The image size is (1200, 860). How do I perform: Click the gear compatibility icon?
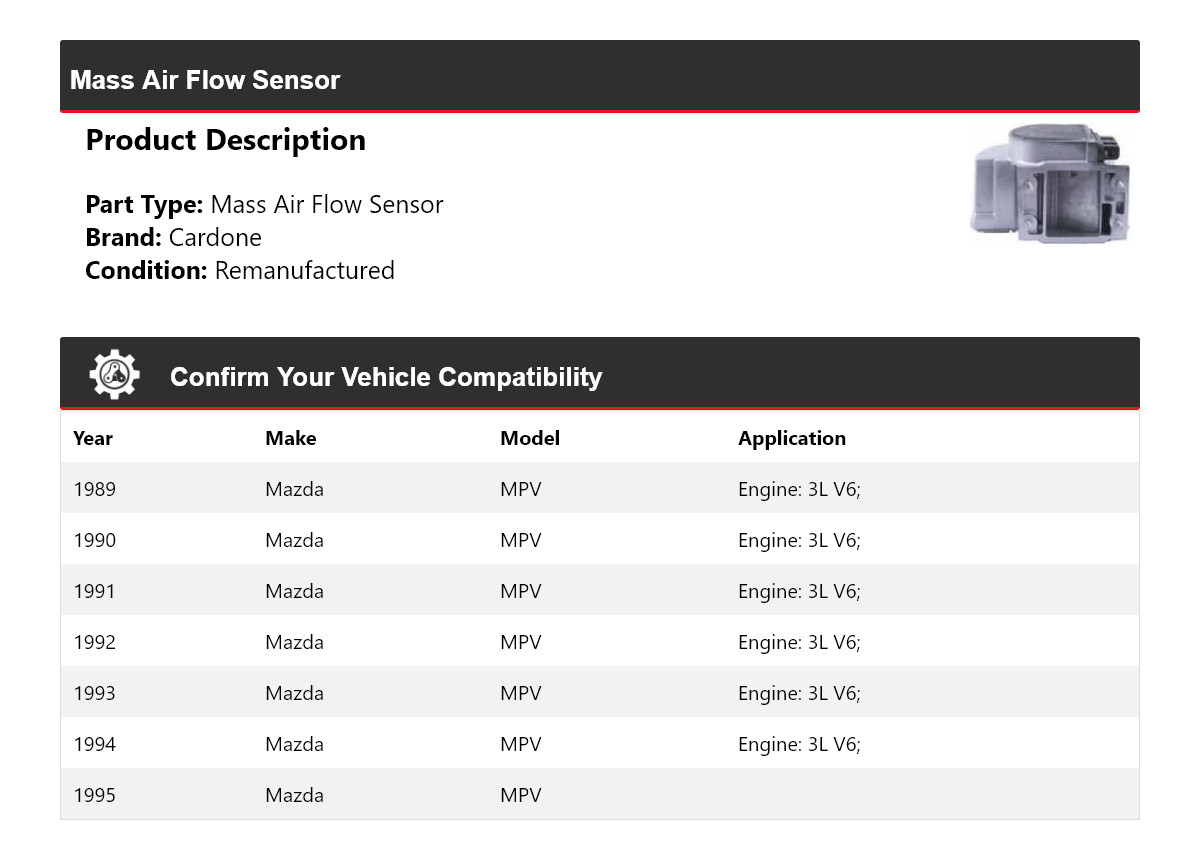114,376
